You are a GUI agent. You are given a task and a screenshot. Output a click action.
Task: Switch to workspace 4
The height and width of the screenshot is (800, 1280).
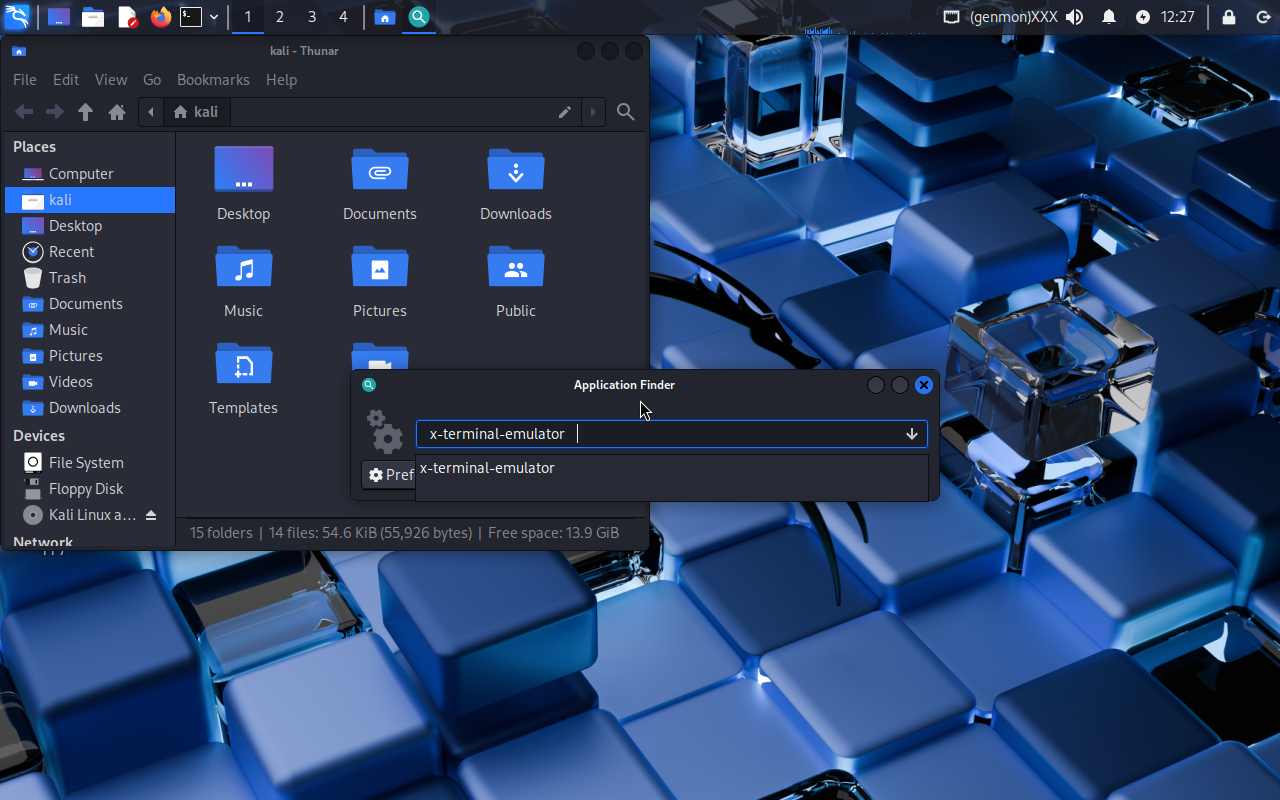pyautogui.click(x=344, y=17)
